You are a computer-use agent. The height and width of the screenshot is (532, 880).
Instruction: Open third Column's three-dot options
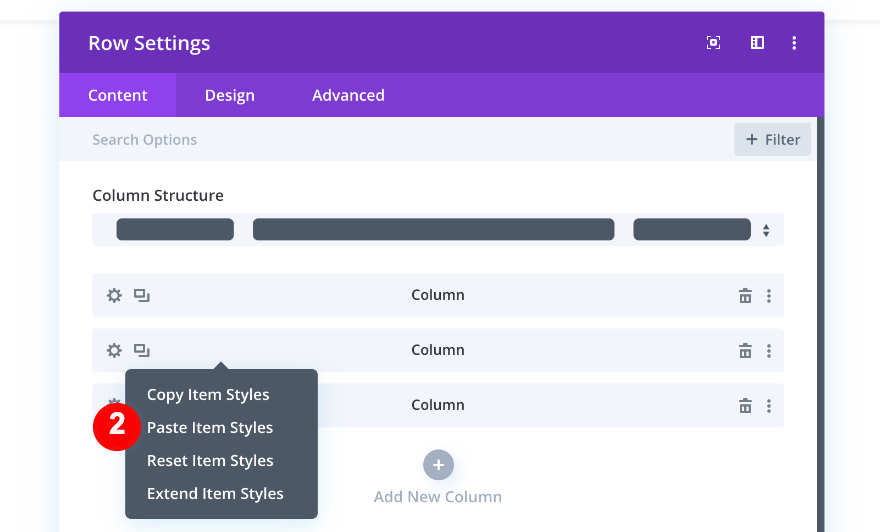click(769, 405)
